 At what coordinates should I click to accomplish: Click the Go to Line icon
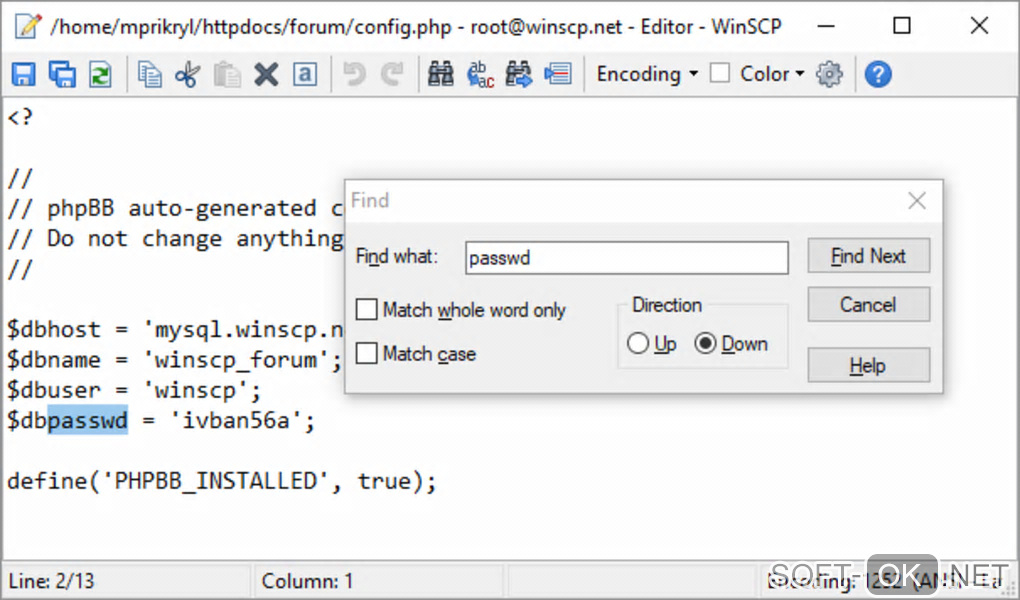click(557, 74)
